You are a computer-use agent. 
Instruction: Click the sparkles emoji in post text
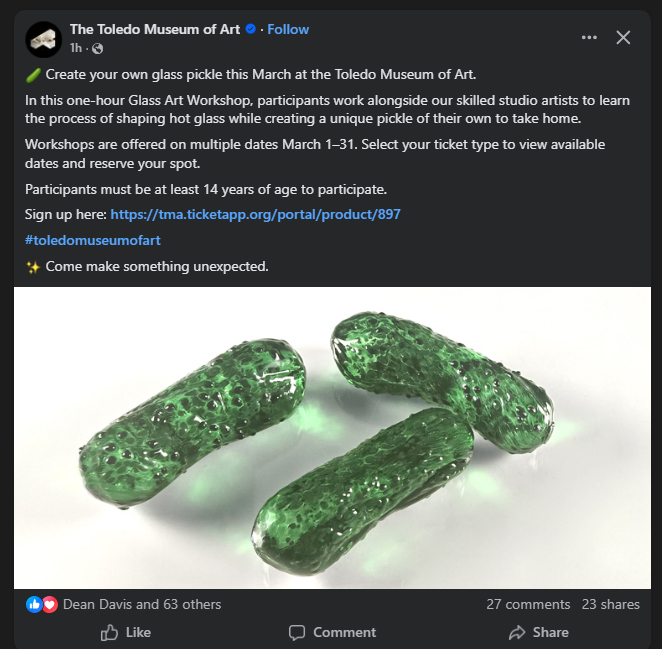coord(32,267)
